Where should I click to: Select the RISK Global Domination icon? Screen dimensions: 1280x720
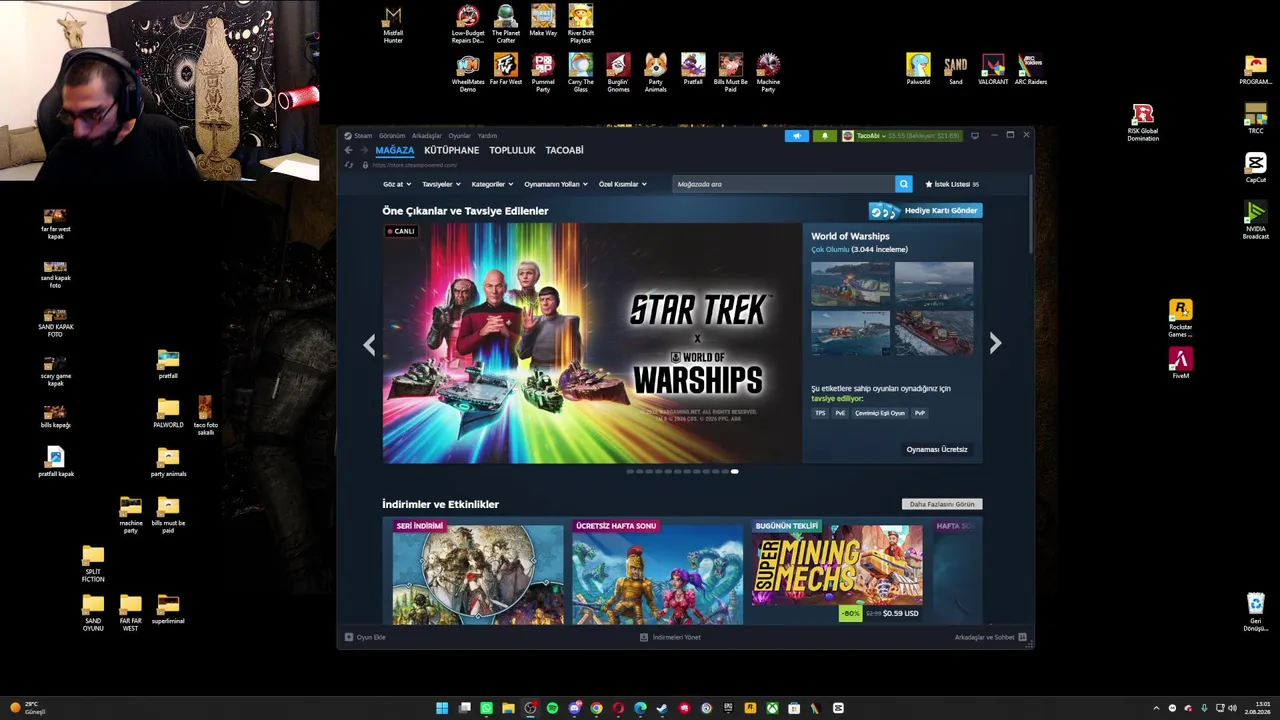coord(1143,123)
